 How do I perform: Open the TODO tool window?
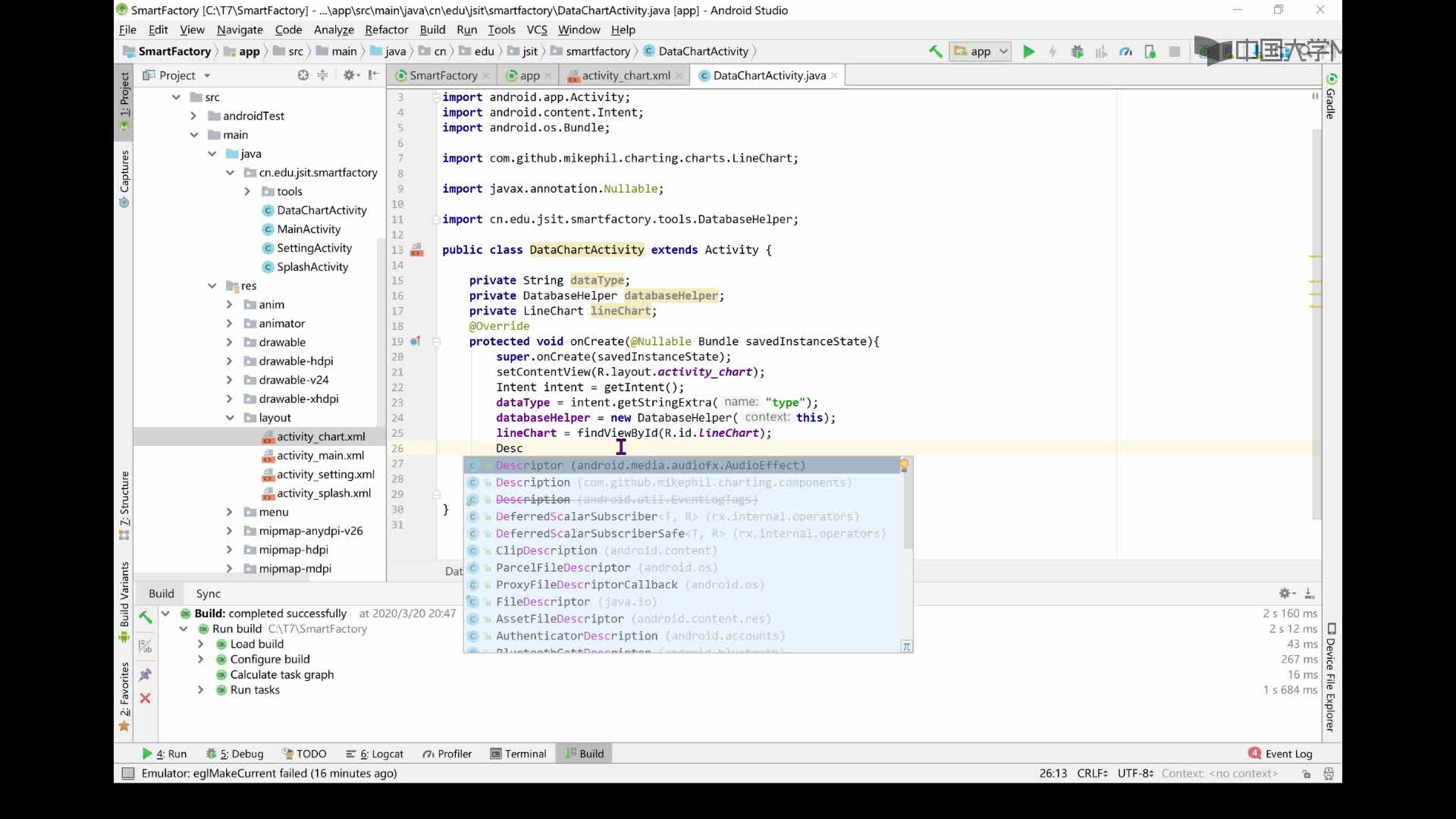(304, 754)
